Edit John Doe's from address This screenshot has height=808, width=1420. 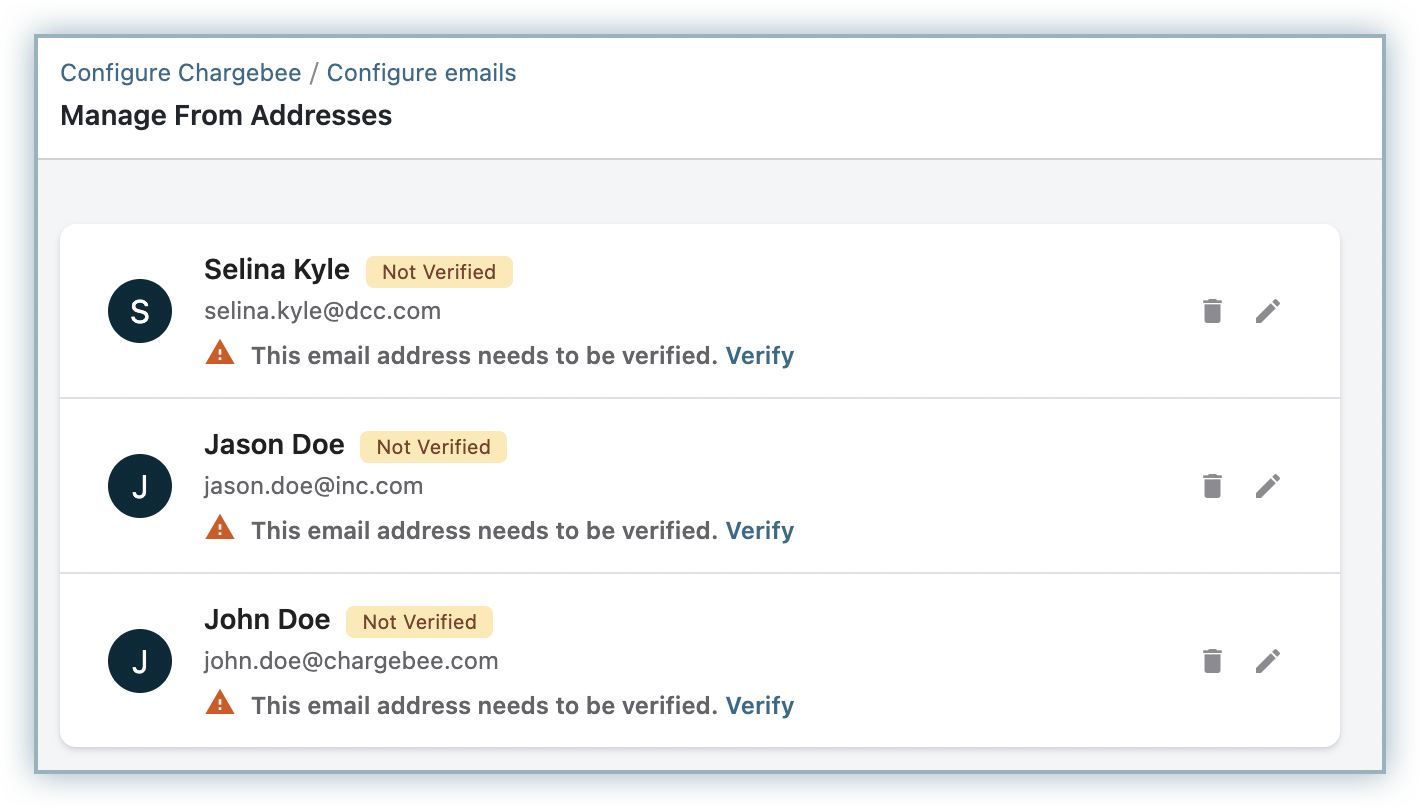click(x=1267, y=661)
